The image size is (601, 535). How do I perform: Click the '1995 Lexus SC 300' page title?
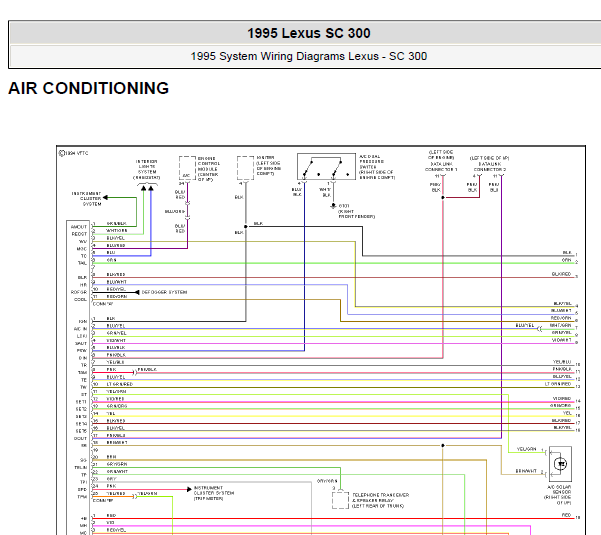coord(309,33)
